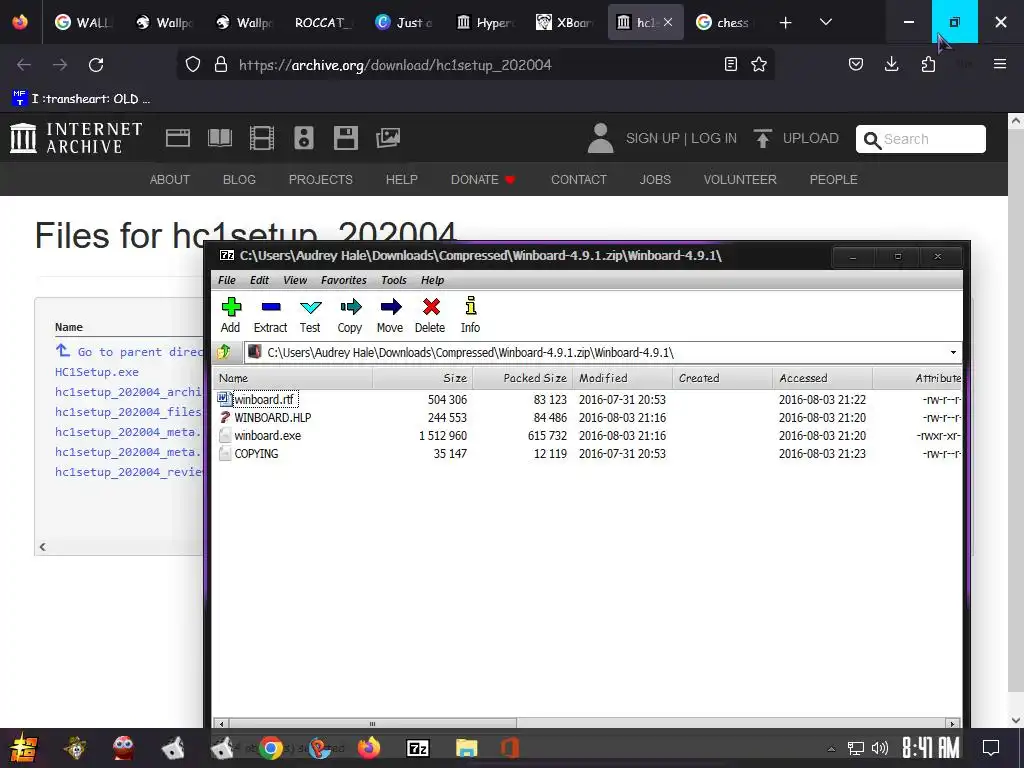Click SIGN UP link
The width and height of the screenshot is (1024, 768).
coord(652,138)
